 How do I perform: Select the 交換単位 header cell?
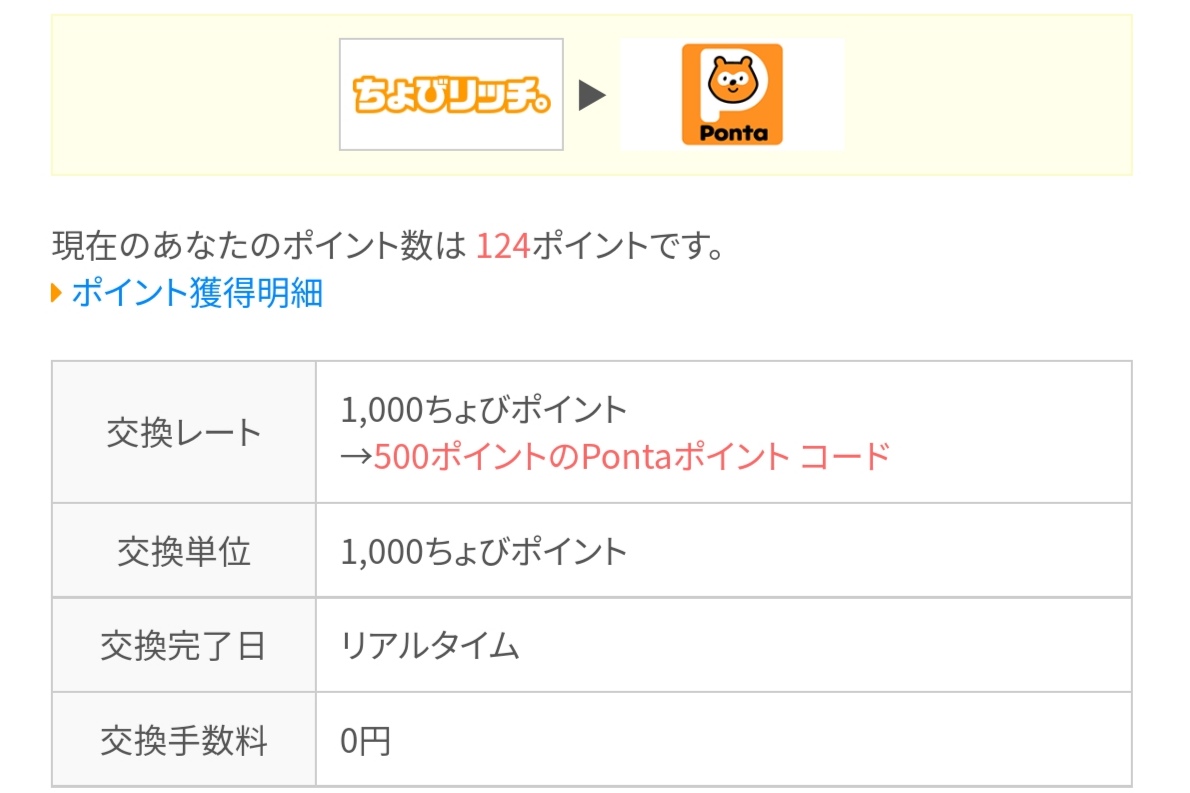(x=184, y=551)
